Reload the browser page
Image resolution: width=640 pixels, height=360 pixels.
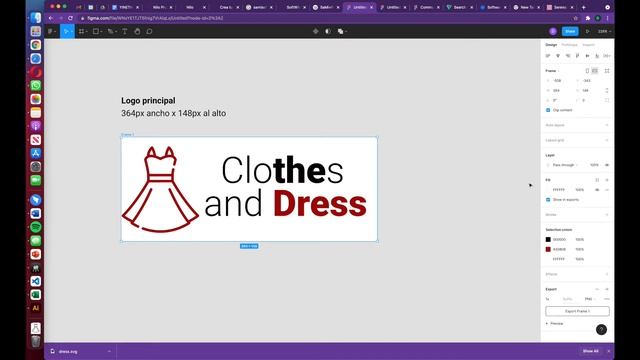pyautogui.click(x=70, y=18)
